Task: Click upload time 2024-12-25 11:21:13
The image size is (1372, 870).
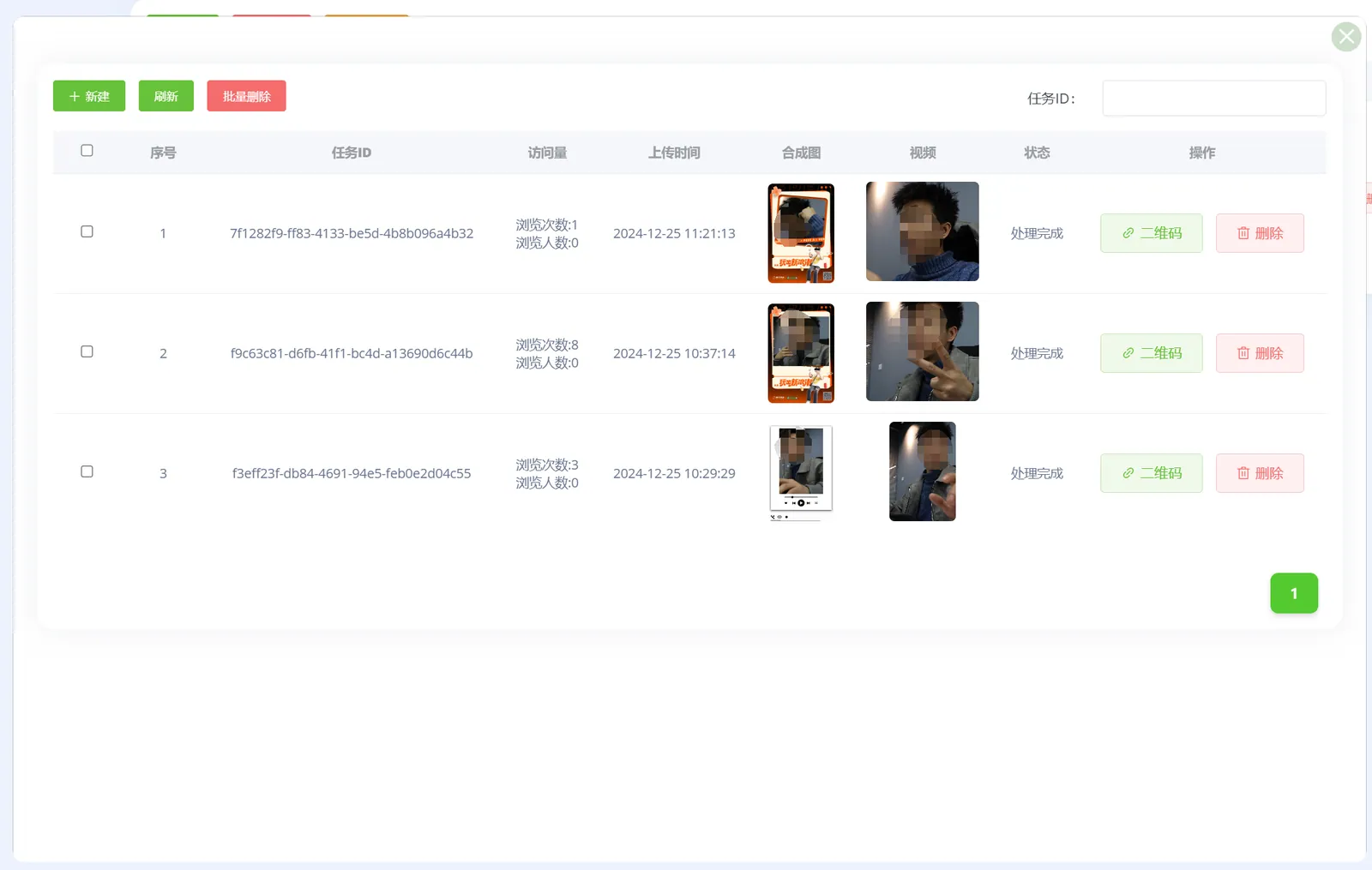Action: 674,233
